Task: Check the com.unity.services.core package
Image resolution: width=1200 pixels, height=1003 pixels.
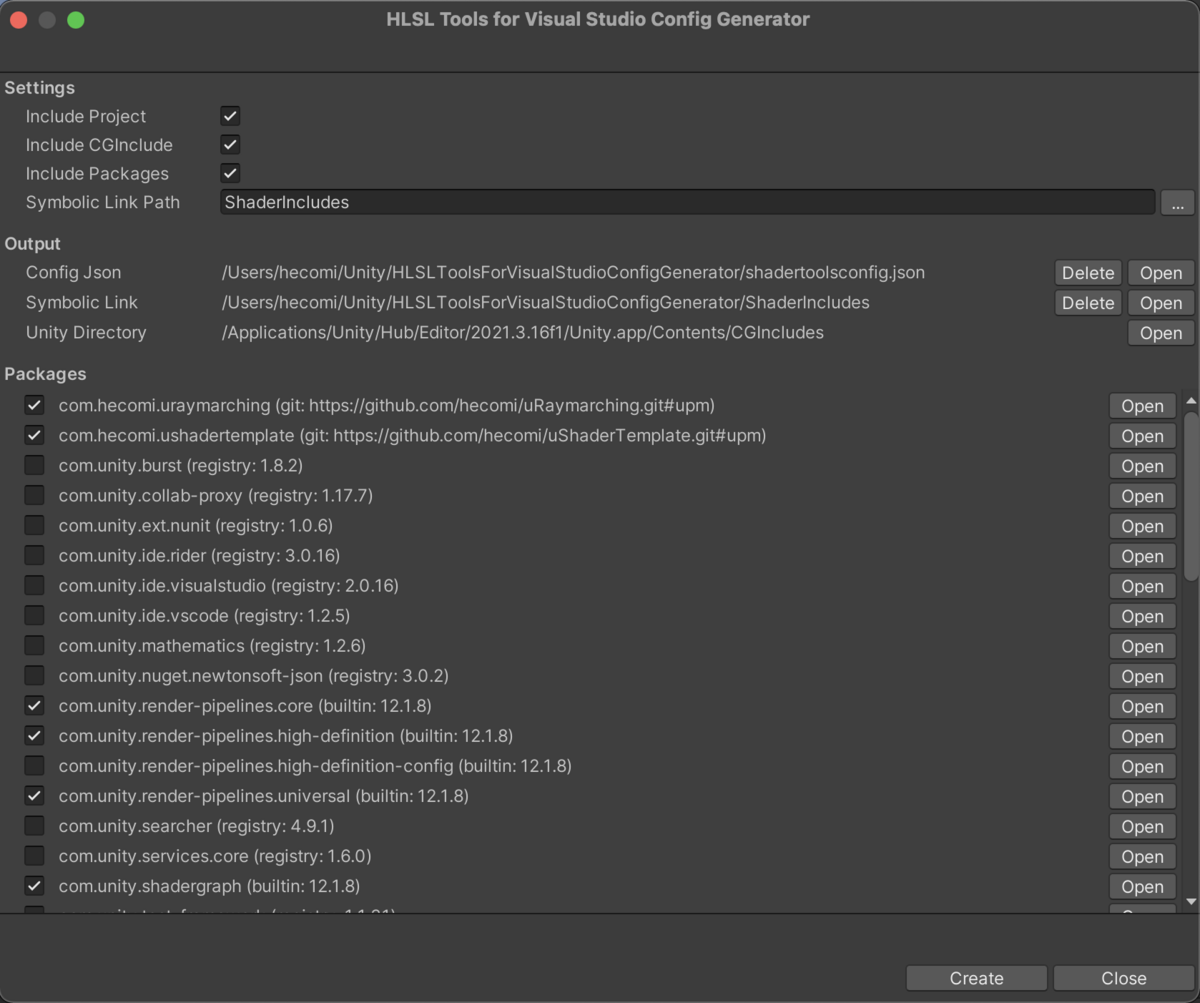Action: (35, 855)
